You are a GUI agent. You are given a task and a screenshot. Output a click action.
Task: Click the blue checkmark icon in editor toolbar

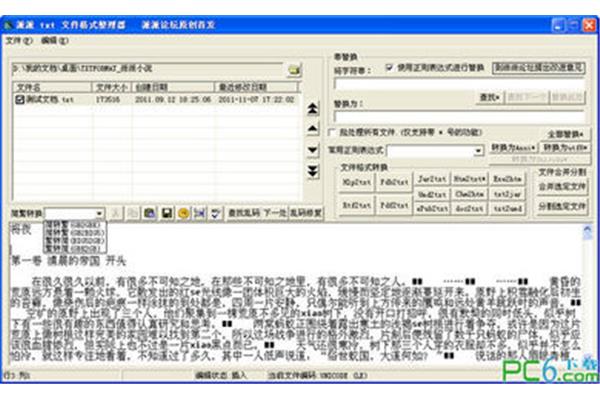coord(216,213)
